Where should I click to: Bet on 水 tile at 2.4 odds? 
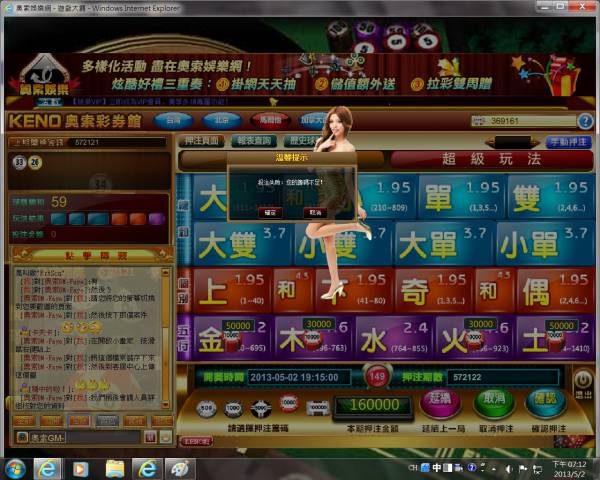click(x=395, y=338)
